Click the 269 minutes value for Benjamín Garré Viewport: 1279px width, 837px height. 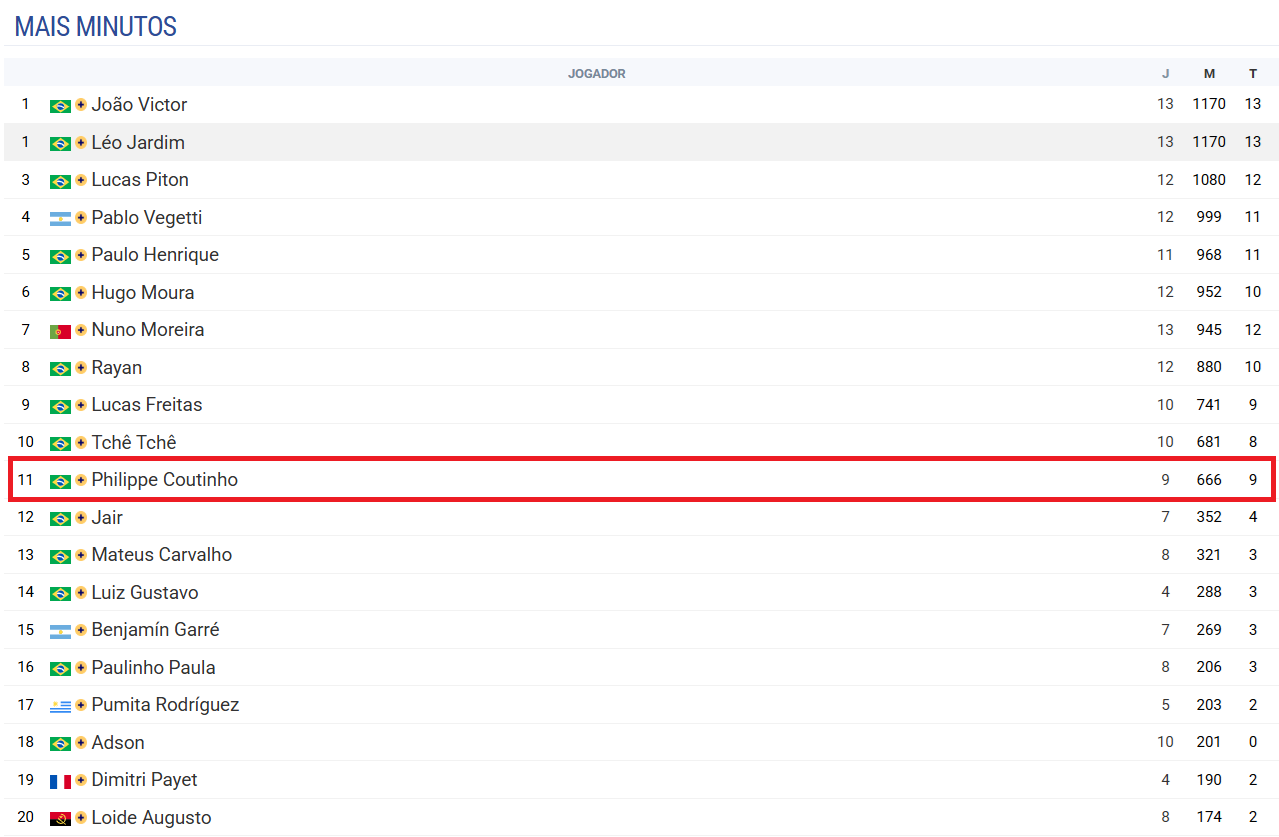1209,630
